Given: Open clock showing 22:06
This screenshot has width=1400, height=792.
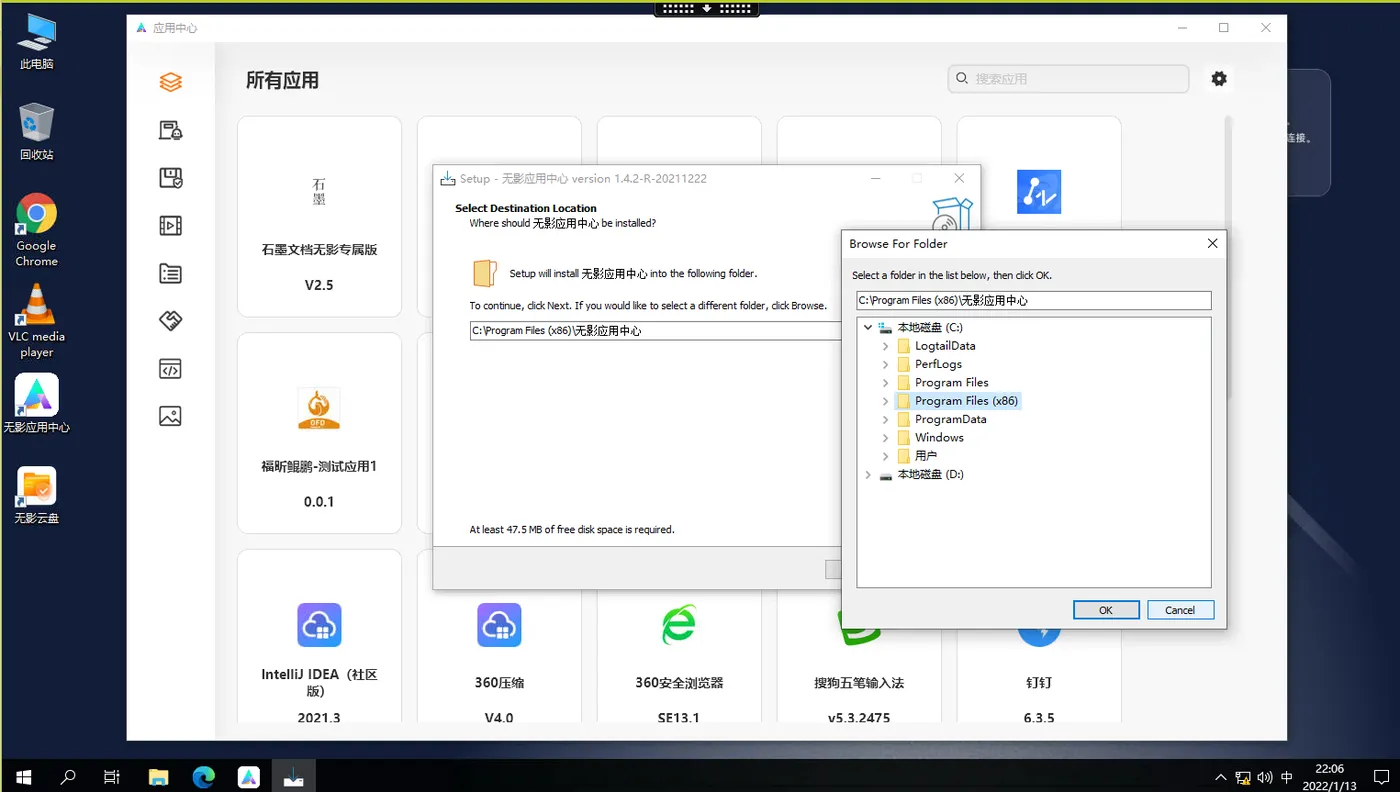Looking at the screenshot, I should pos(1329,776).
